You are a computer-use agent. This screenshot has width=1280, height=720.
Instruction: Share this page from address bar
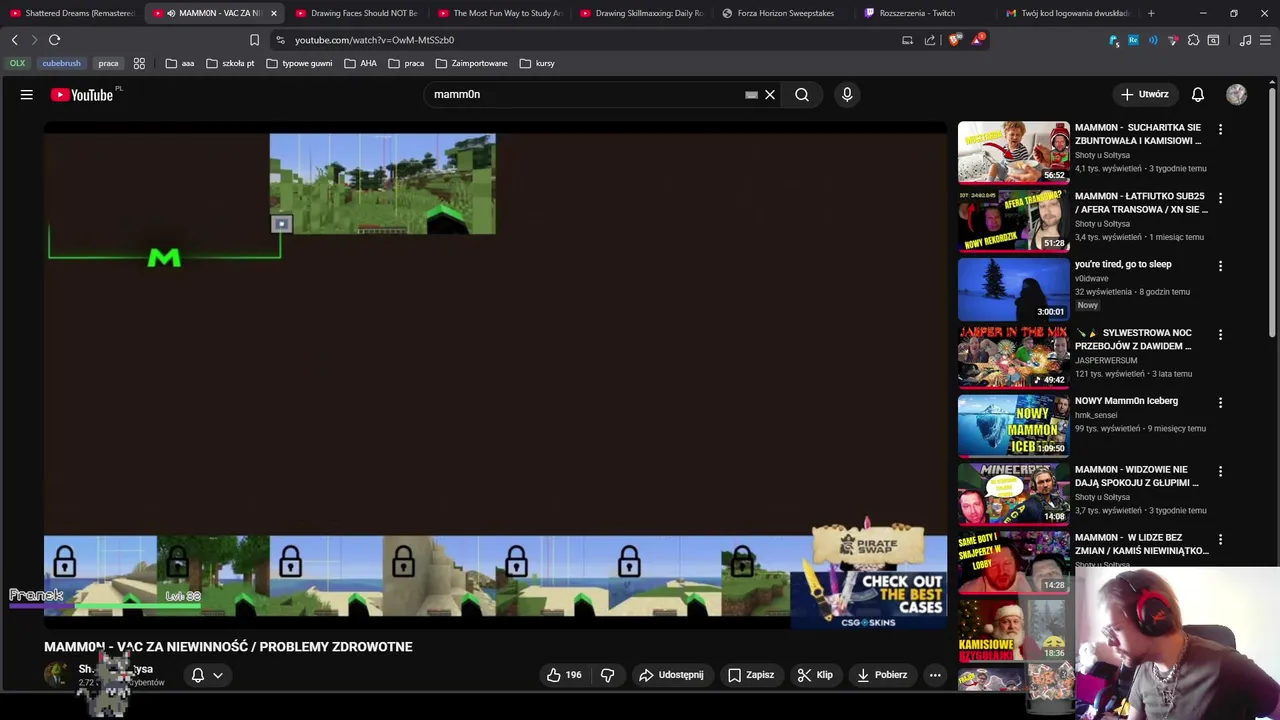930,40
